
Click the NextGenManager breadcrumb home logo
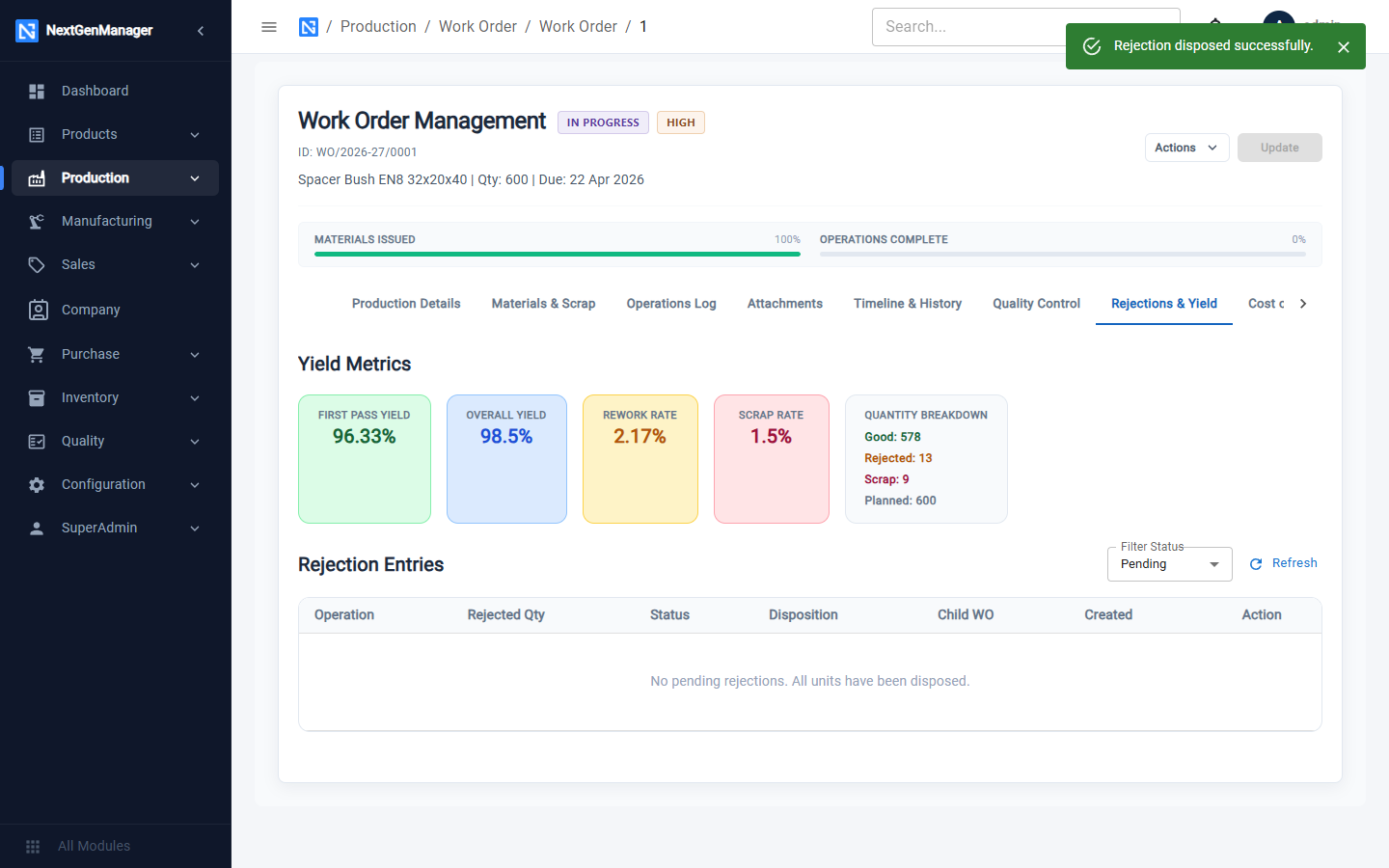309,27
